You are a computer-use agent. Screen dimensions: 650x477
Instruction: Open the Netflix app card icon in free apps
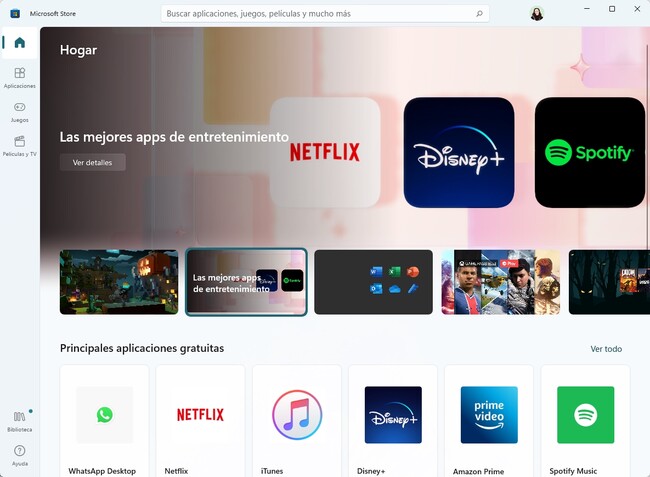pyautogui.click(x=200, y=415)
